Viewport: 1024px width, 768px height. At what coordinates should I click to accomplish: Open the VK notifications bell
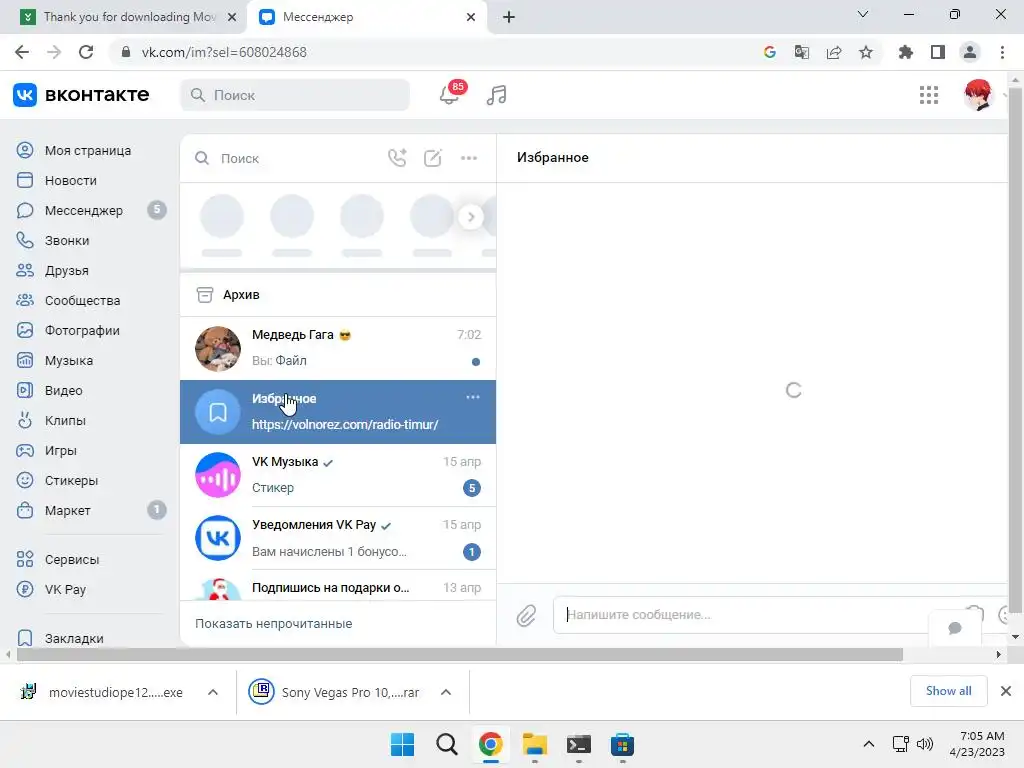(x=449, y=95)
